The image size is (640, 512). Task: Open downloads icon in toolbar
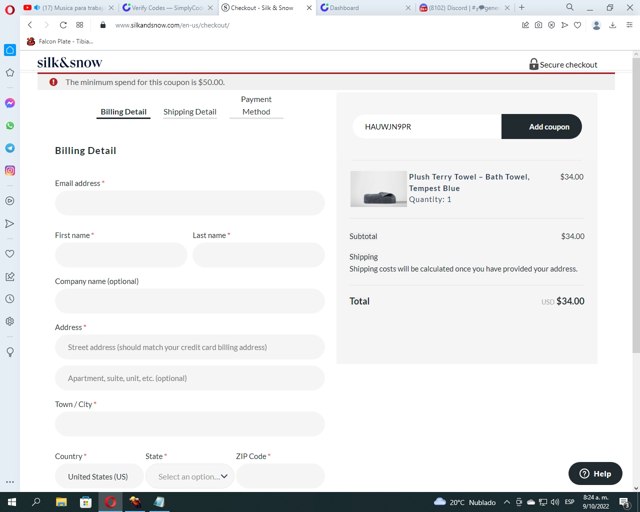pos(612,25)
